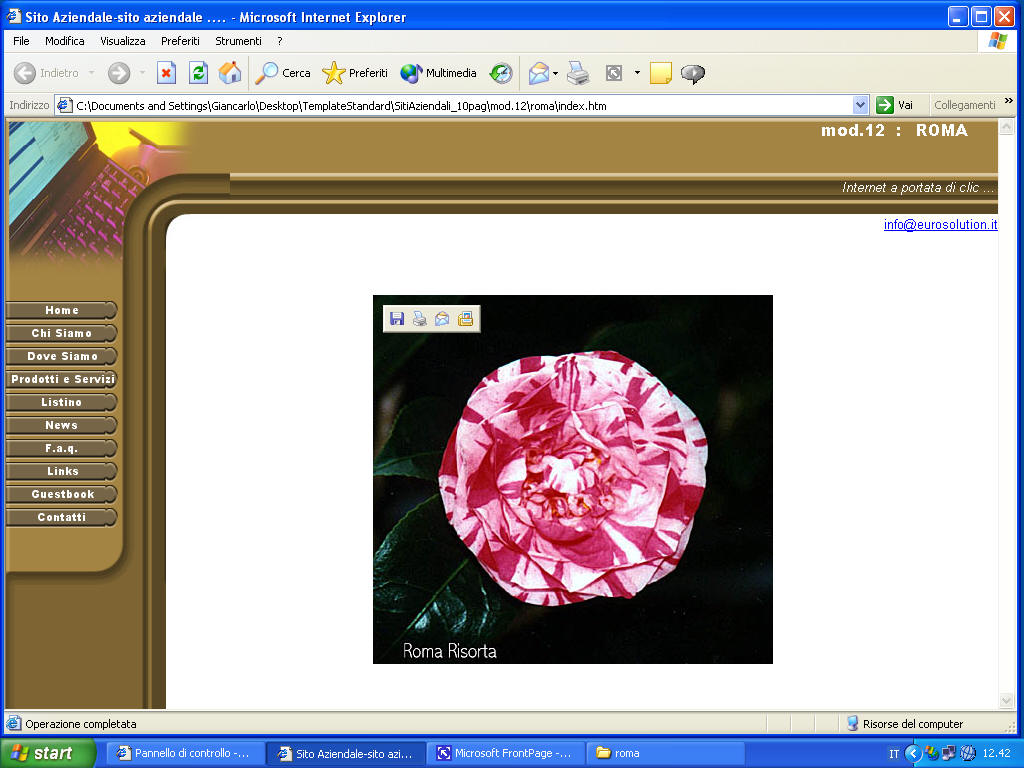The height and width of the screenshot is (768, 1024).
Task: Stop page loading with red X icon
Action: click(x=167, y=73)
